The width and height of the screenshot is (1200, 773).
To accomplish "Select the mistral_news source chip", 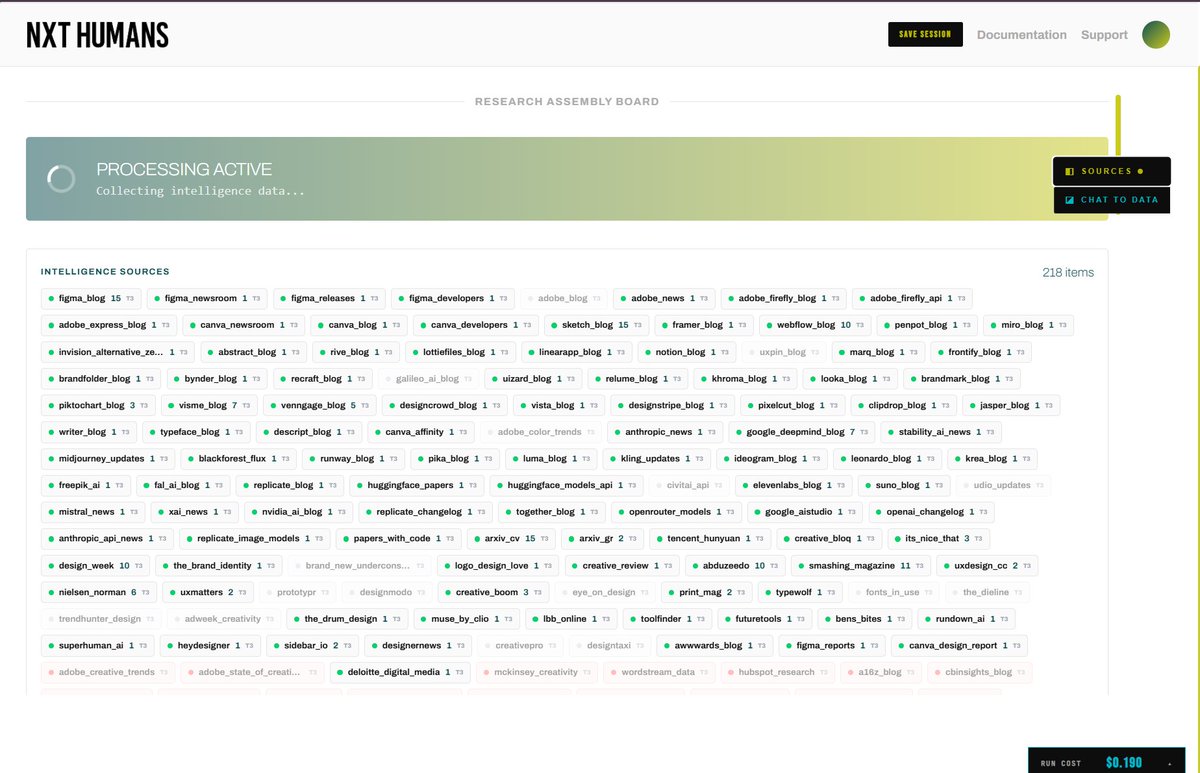I will point(94,512).
